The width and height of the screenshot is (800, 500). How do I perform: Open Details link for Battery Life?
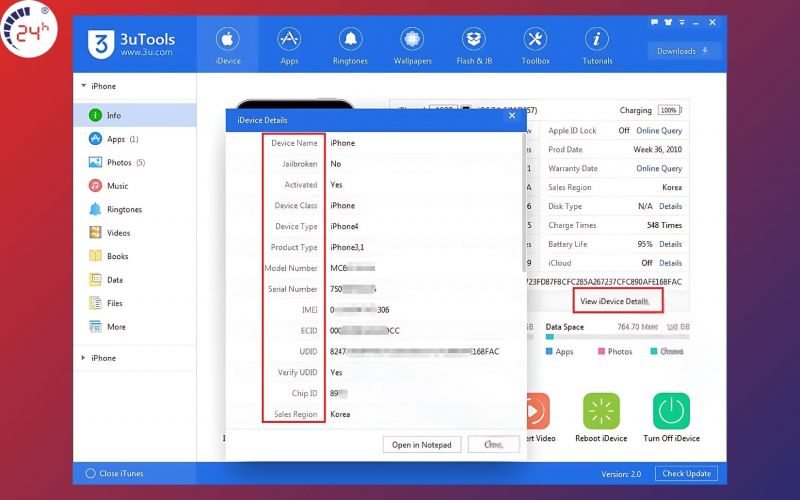670,244
